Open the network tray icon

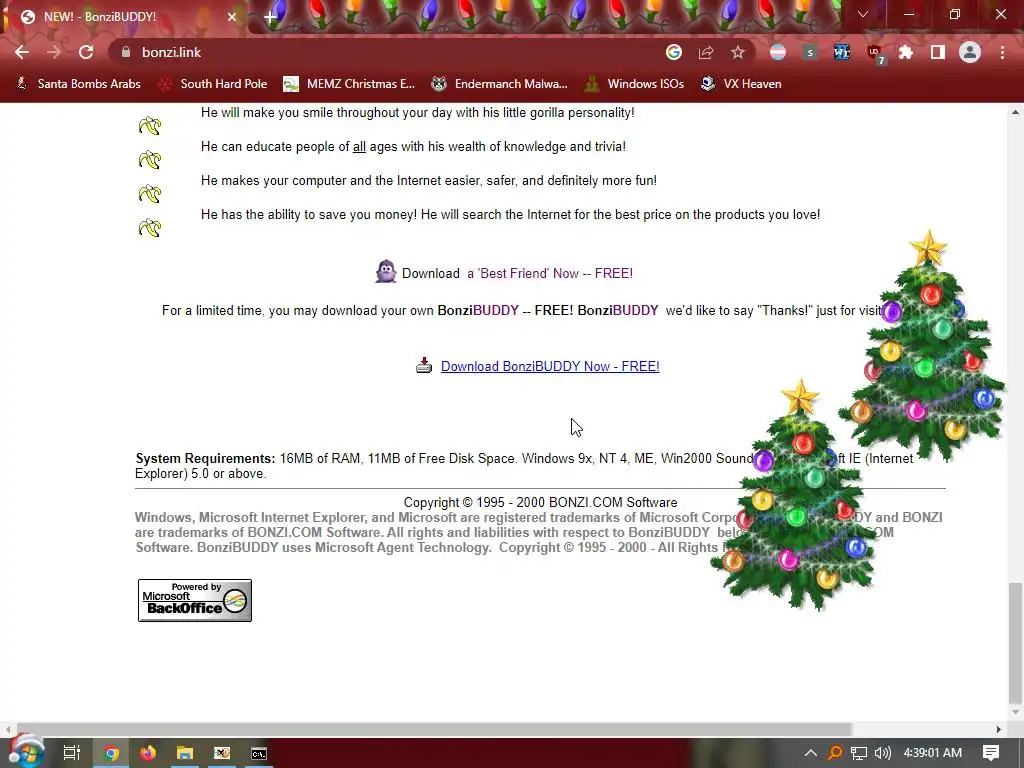(x=859, y=753)
